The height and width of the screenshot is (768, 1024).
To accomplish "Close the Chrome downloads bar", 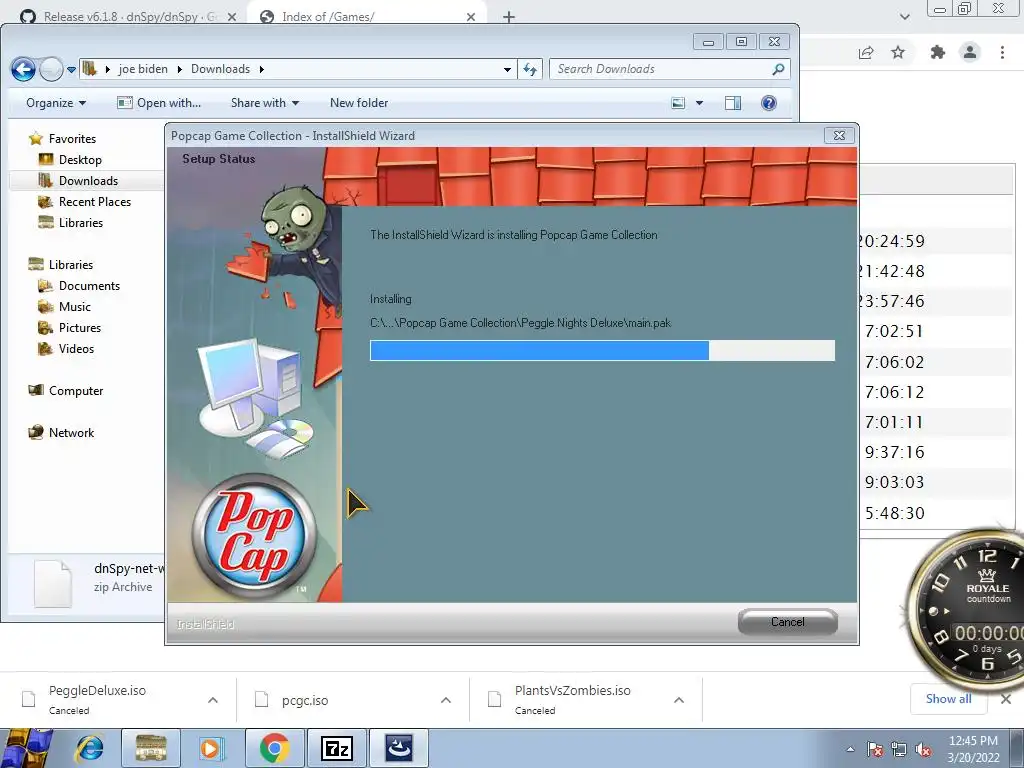I will 1006,699.
